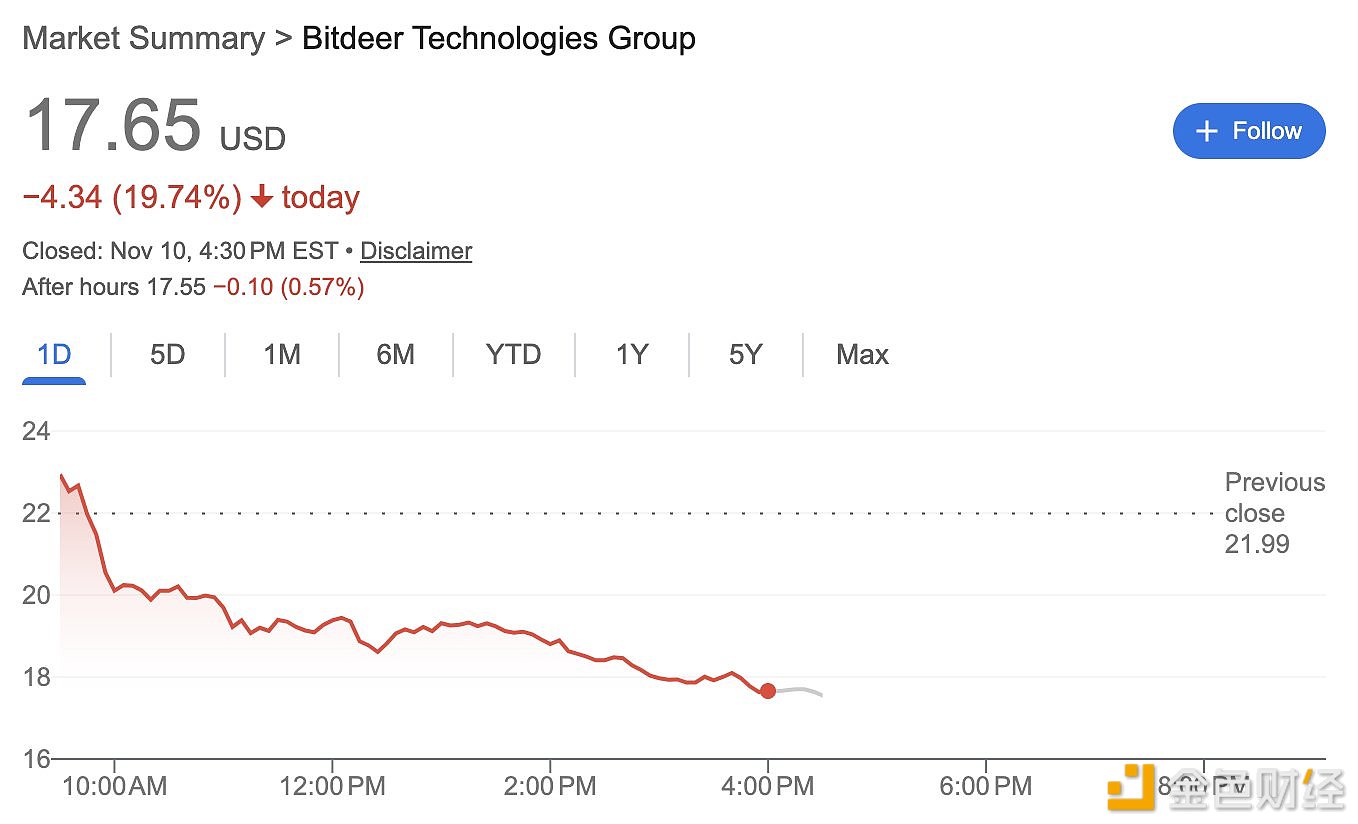Open the Disclaimer link

click(x=416, y=251)
